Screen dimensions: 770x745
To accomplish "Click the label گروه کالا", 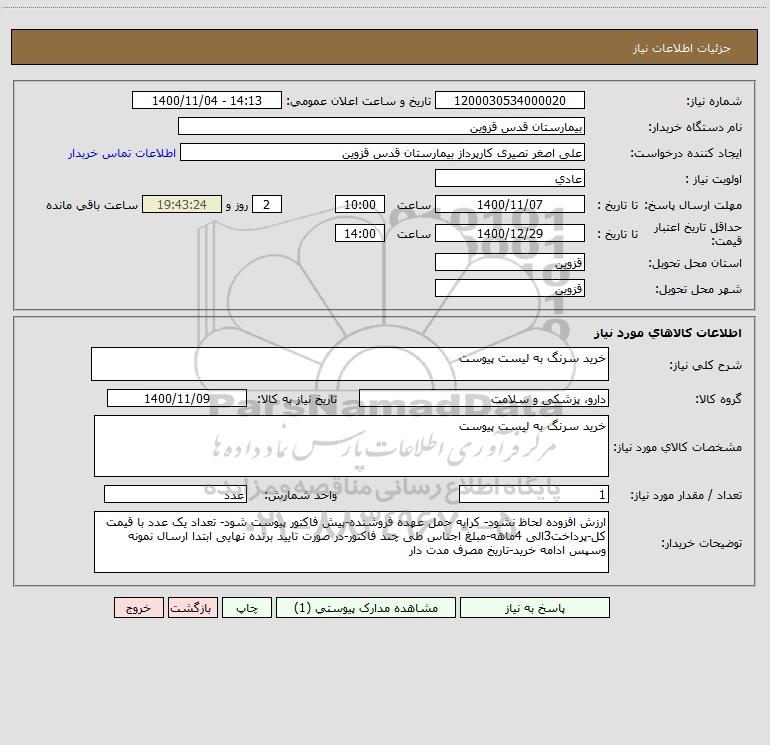I will tap(718, 399).
